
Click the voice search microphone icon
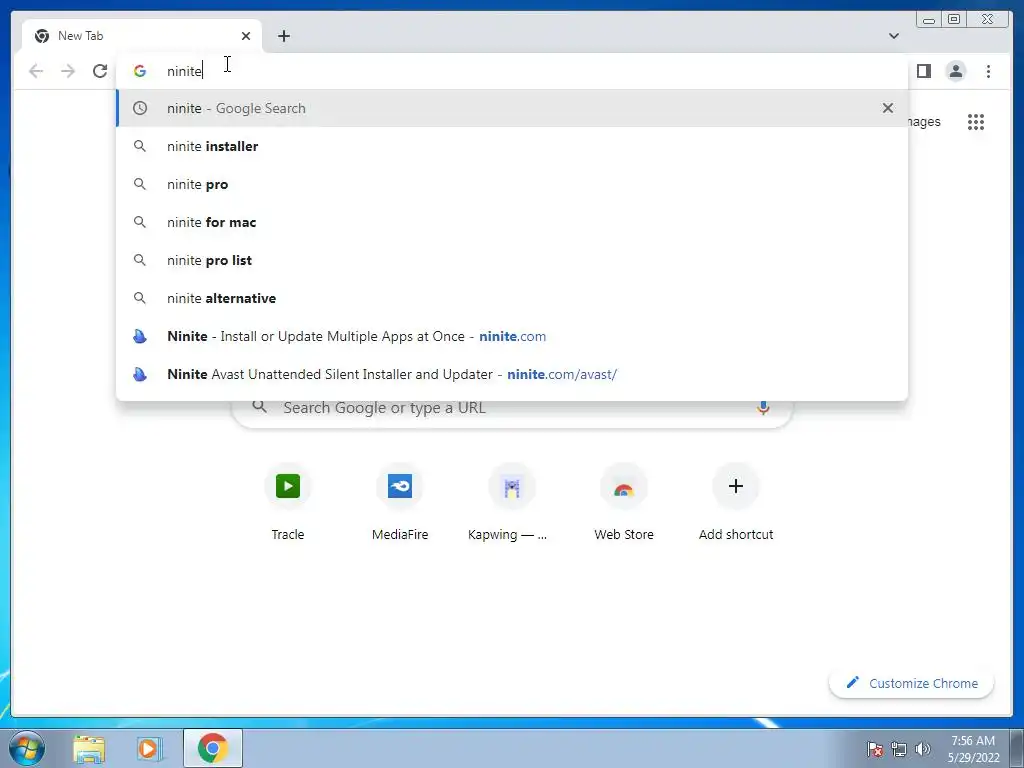[x=763, y=408]
